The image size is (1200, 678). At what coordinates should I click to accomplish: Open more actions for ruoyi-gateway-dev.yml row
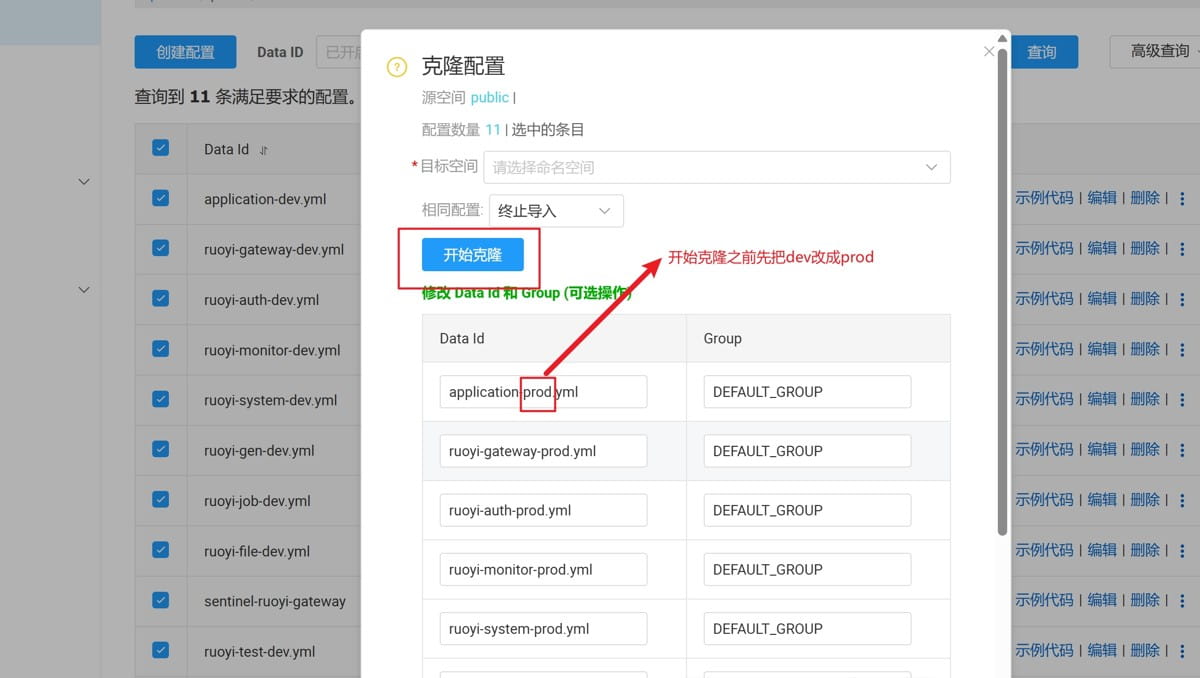click(x=1183, y=249)
